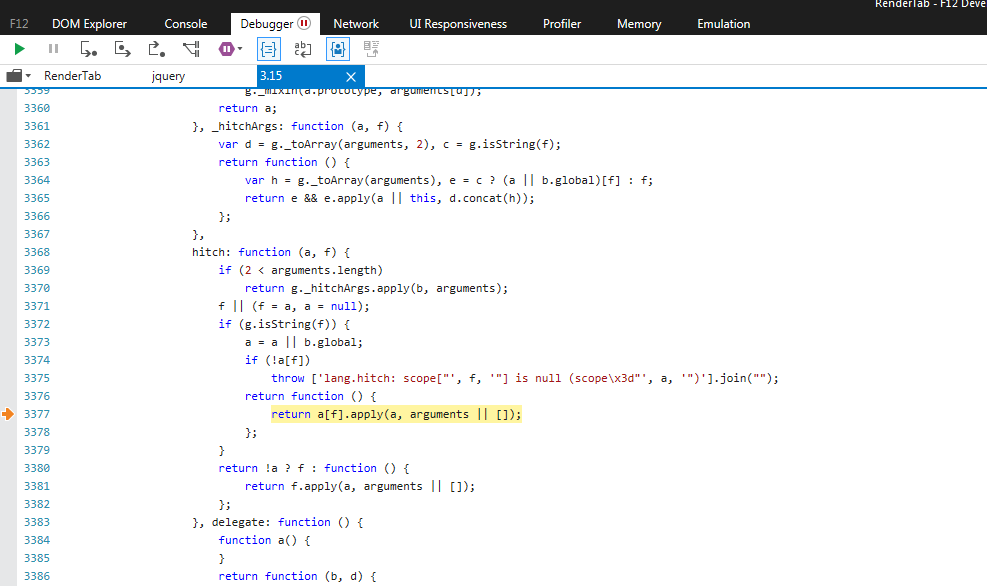Image resolution: width=987 pixels, height=586 pixels.
Task: Click orange execution pointer at line 3377
Action: [8, 414]
